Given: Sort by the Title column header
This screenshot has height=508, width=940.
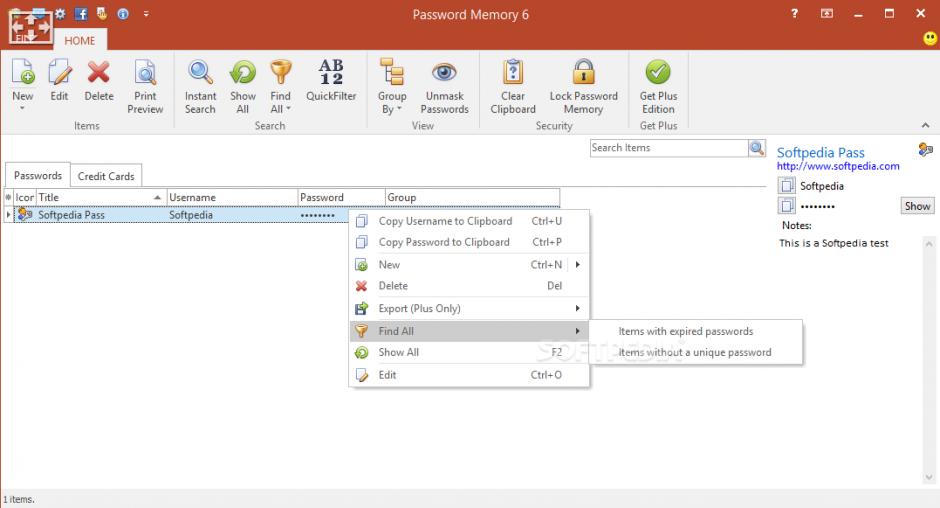Looking at the screenshot, I should 101,197.
